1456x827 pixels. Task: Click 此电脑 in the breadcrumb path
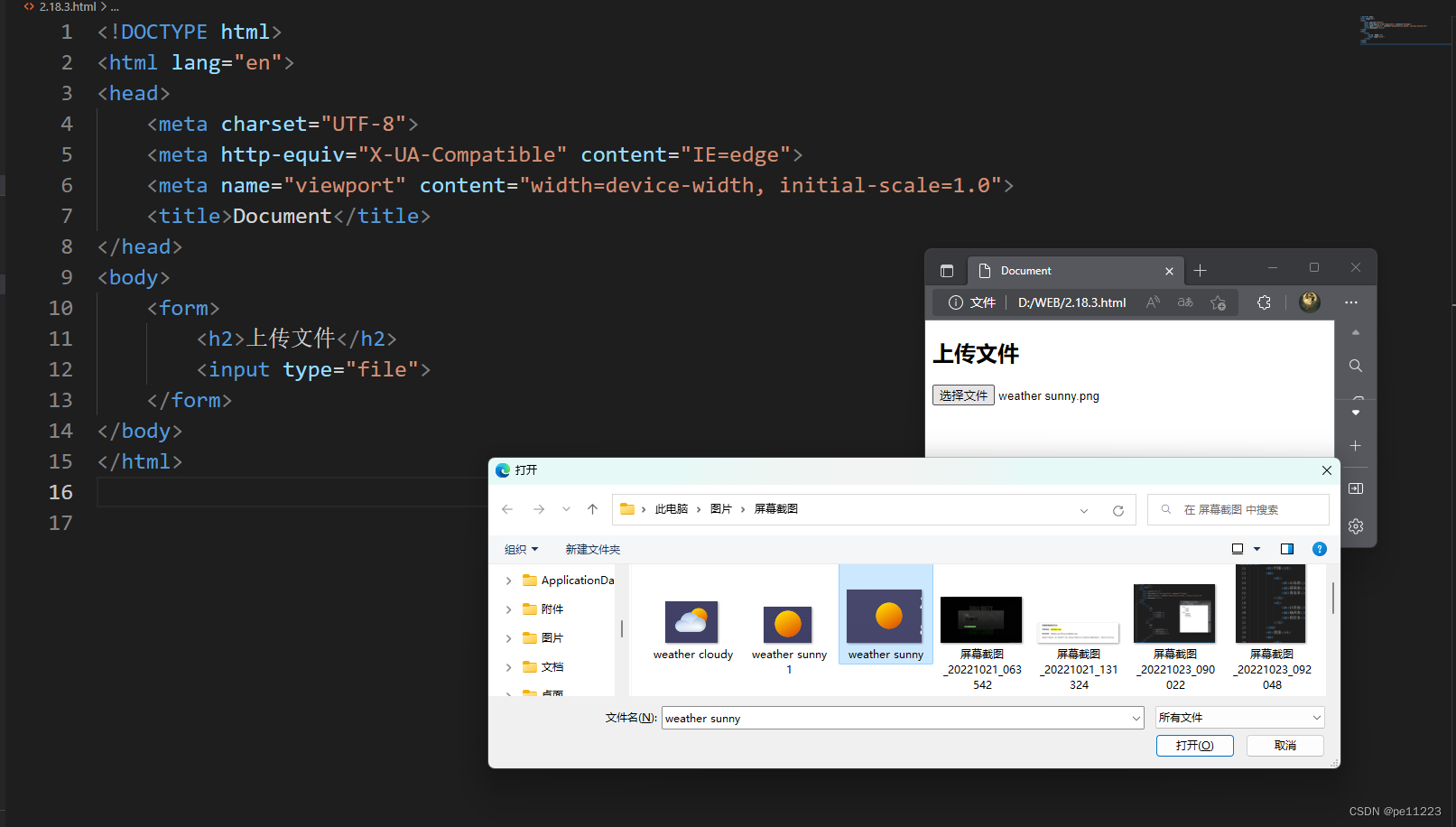click(x=671, y=509)
